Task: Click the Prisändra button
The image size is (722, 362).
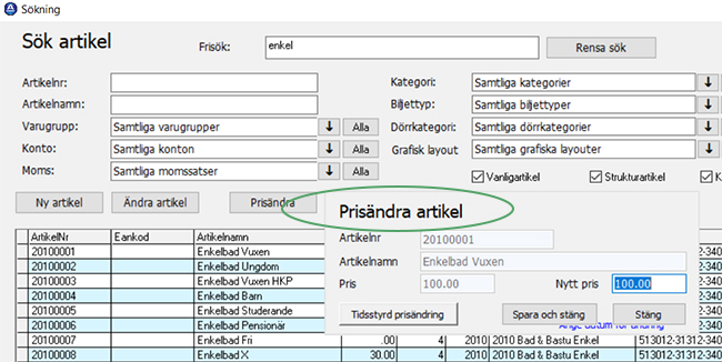Action: click(x=273, y=203)
